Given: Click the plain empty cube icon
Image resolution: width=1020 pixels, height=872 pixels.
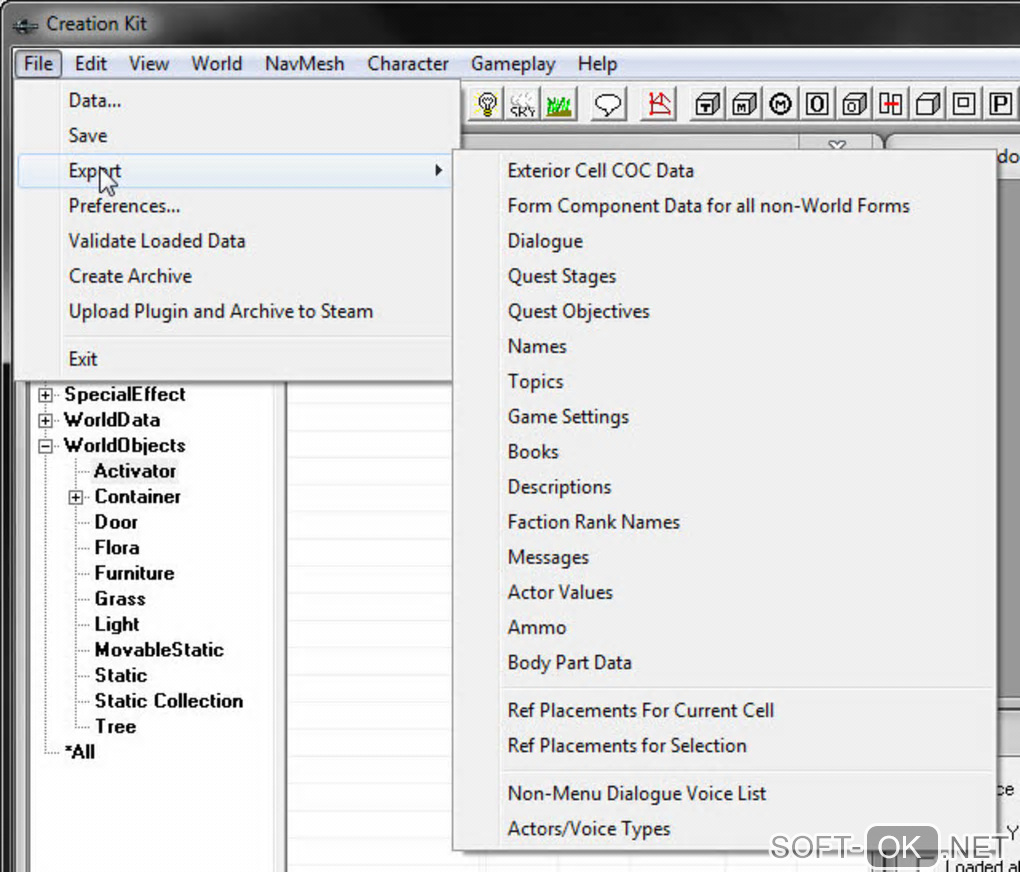Looking at the screenshot, I should click(x=928, y=104).
